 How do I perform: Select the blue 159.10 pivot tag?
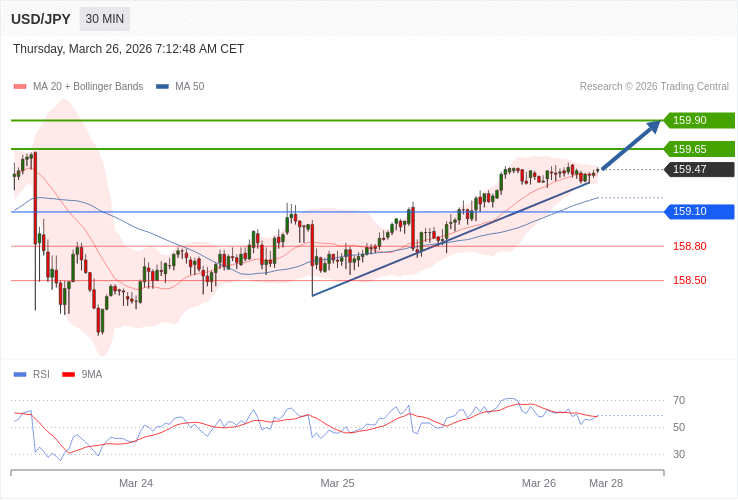tap(699, 212)
